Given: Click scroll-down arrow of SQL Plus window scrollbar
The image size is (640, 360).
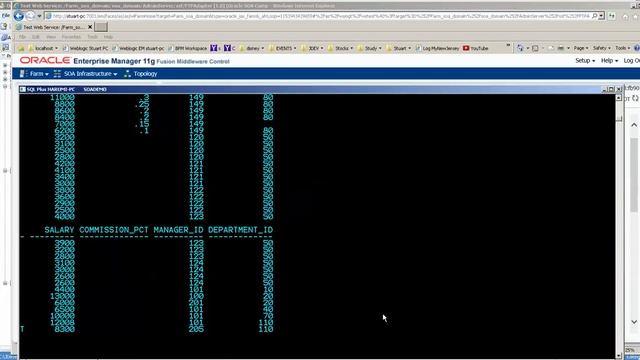Looking at the screenshot, I should point(619,356).
